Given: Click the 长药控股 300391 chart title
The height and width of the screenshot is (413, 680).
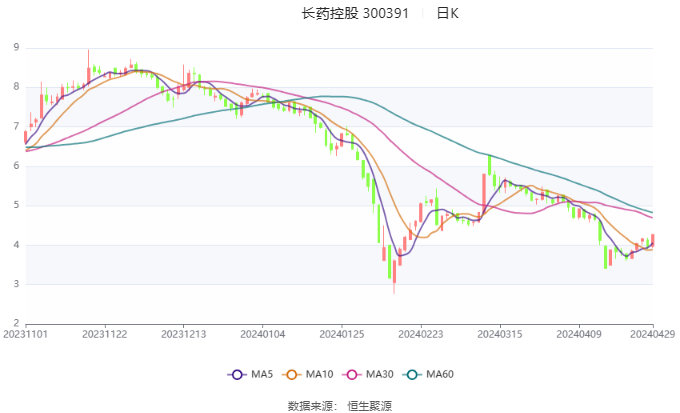Looking at the screenshot, I should (x=355, y=13).
